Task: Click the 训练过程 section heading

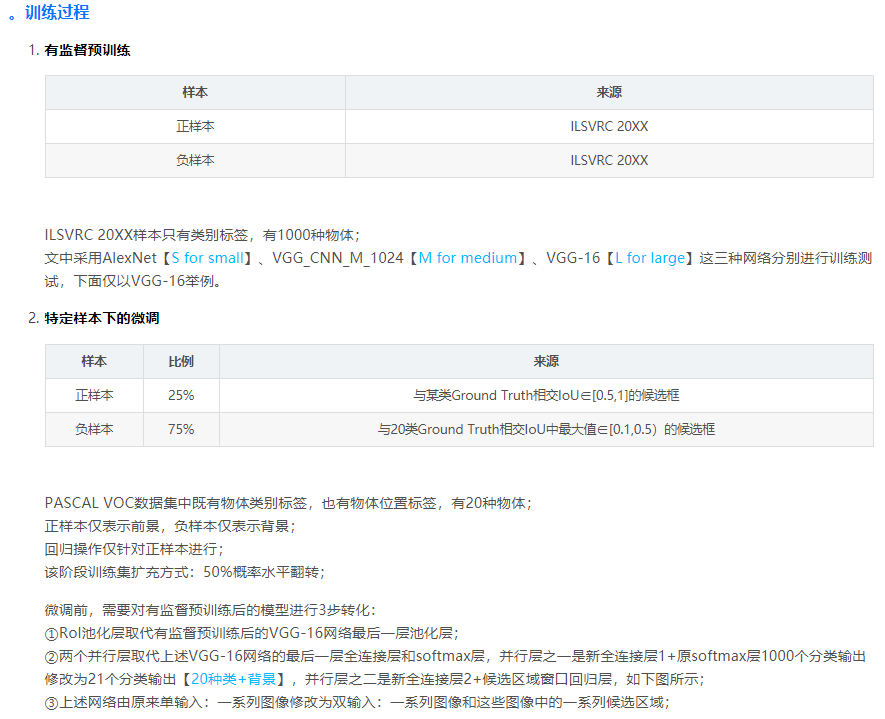Action: click(x=57, y=12)
